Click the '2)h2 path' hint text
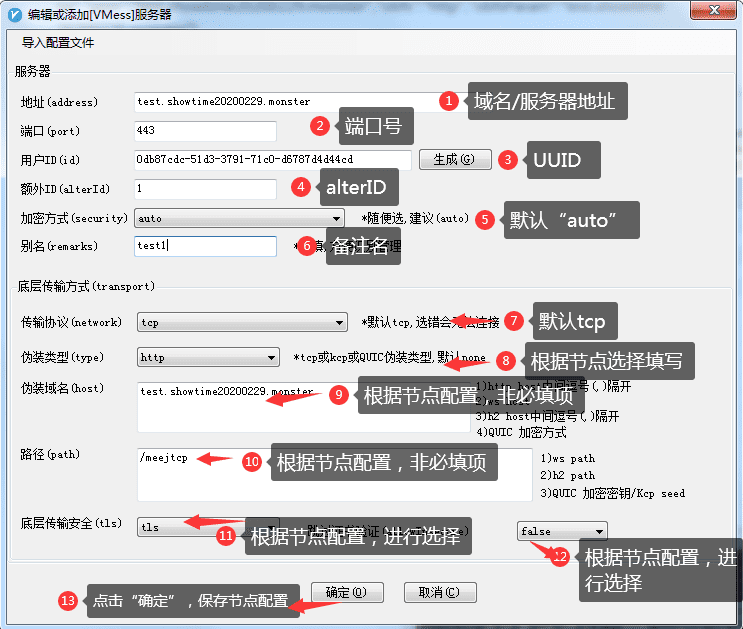Image resolution: width=743 pixels, height=629 pixels. (x=568, y=475)
